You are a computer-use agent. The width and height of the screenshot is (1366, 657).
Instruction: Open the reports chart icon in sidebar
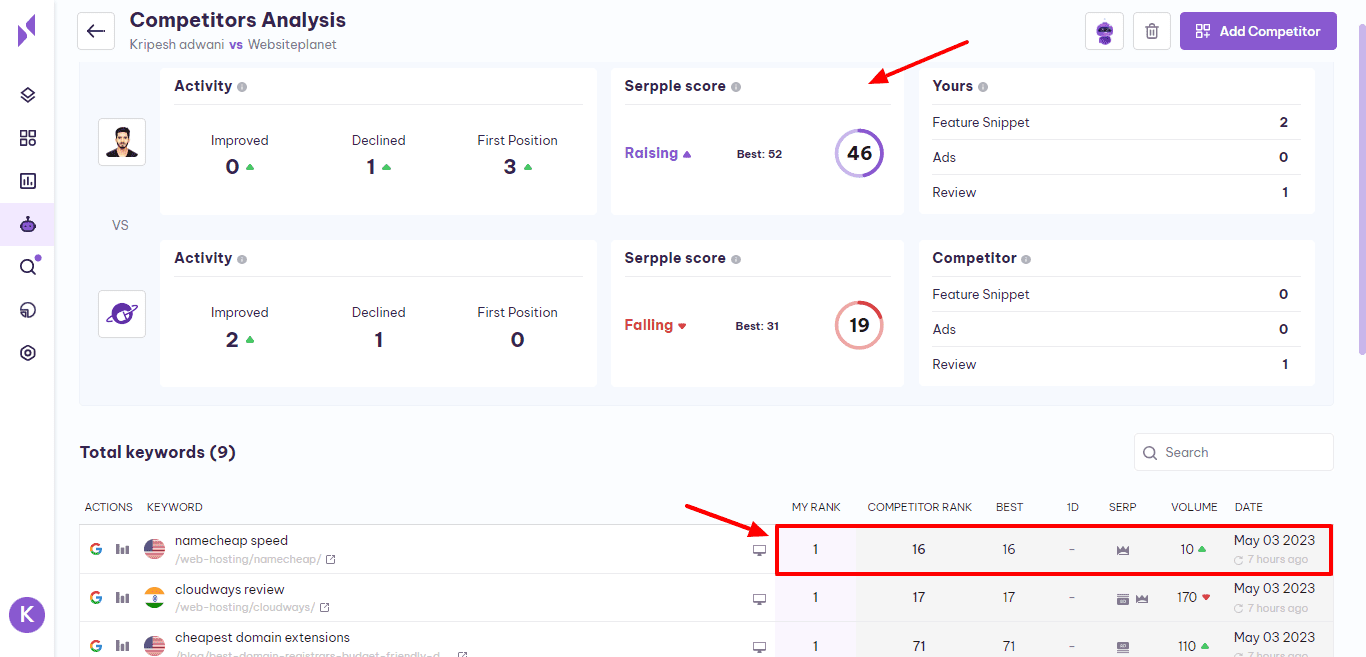28,181
